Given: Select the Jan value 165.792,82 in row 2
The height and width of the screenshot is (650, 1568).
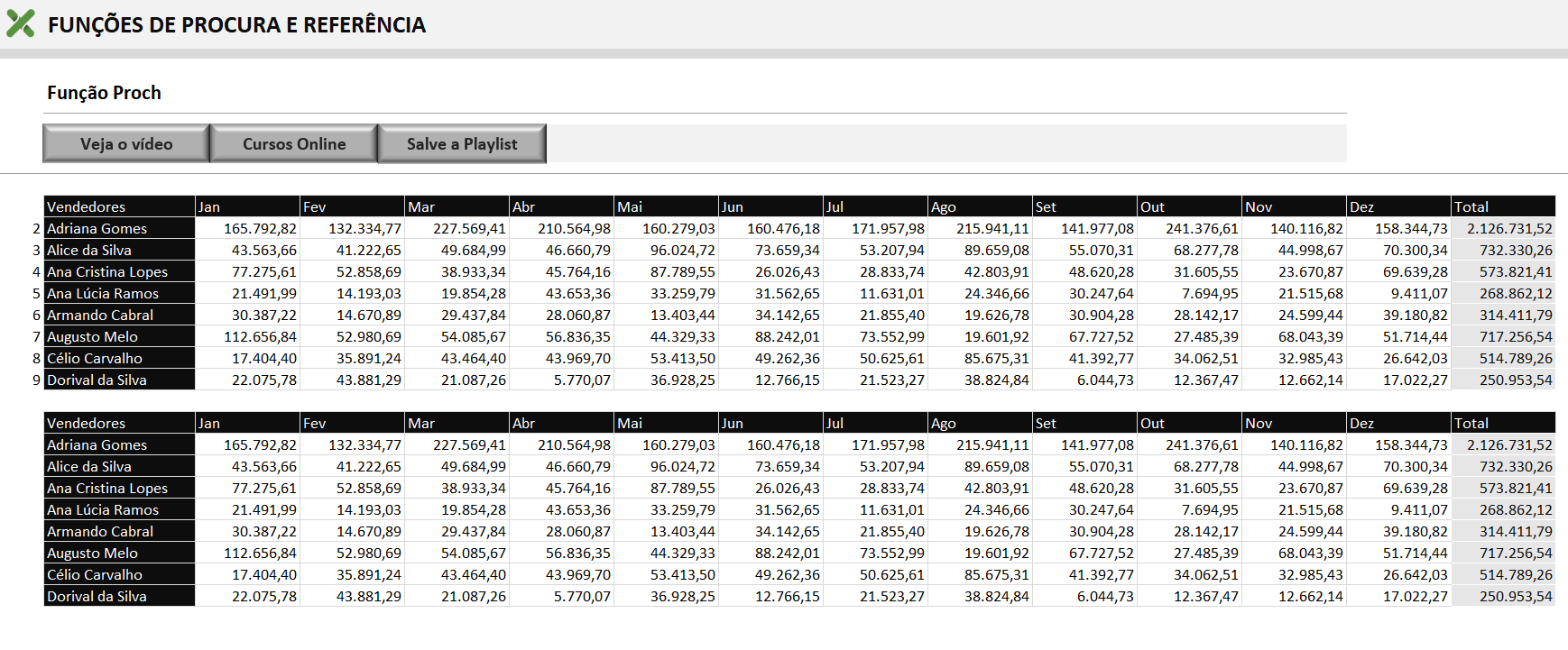Looking at the screenshot, I should (x=247, y=228).
